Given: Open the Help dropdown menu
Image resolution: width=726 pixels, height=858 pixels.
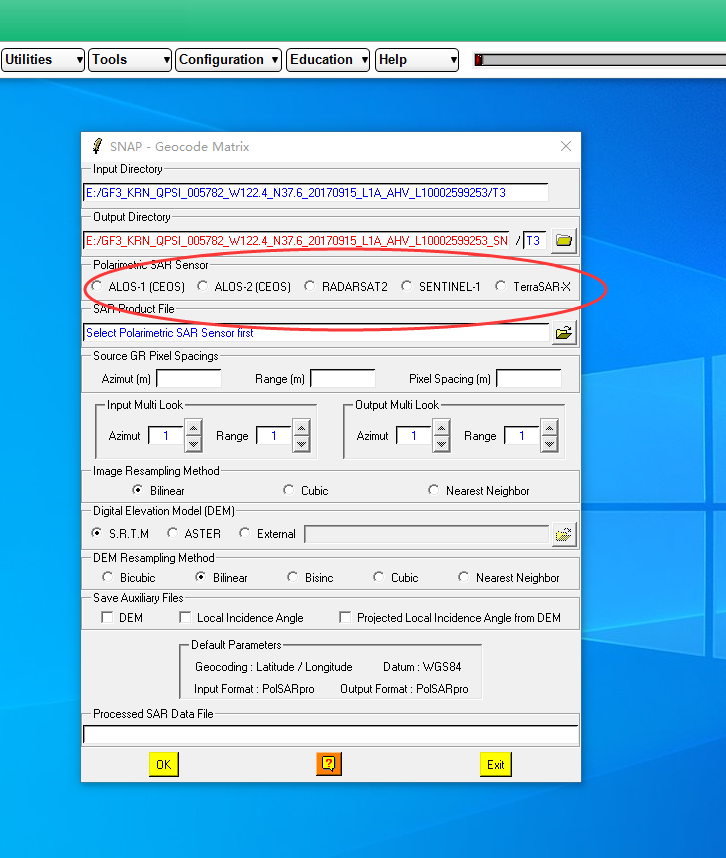Looking at the screenshot, I should tap(417, 60).
